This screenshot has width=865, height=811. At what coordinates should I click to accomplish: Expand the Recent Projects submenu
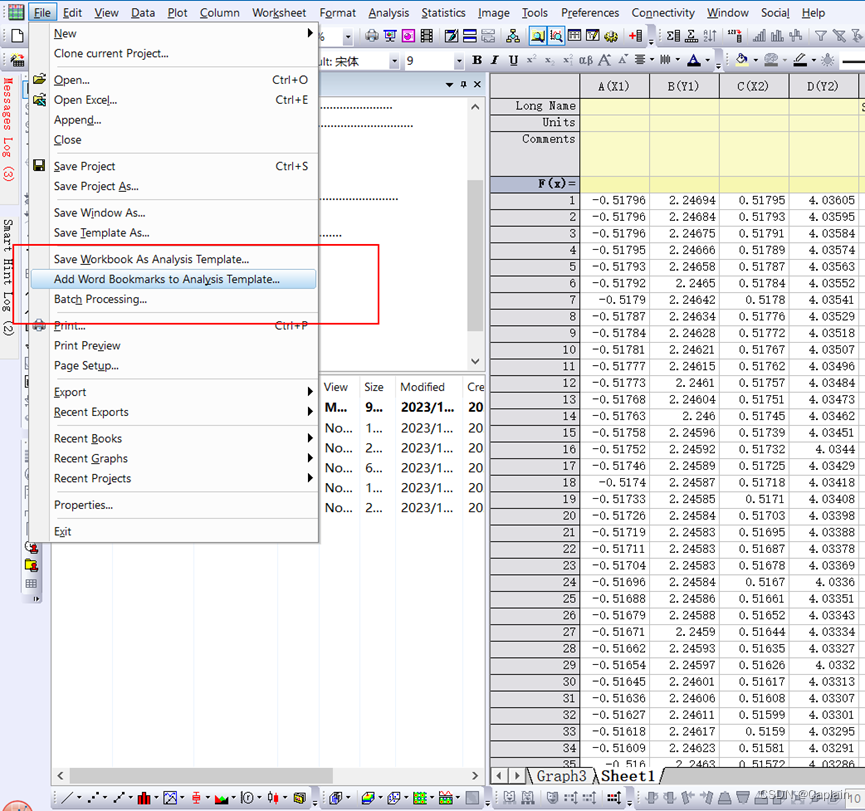pyautogui.click(x=174, y=478)
